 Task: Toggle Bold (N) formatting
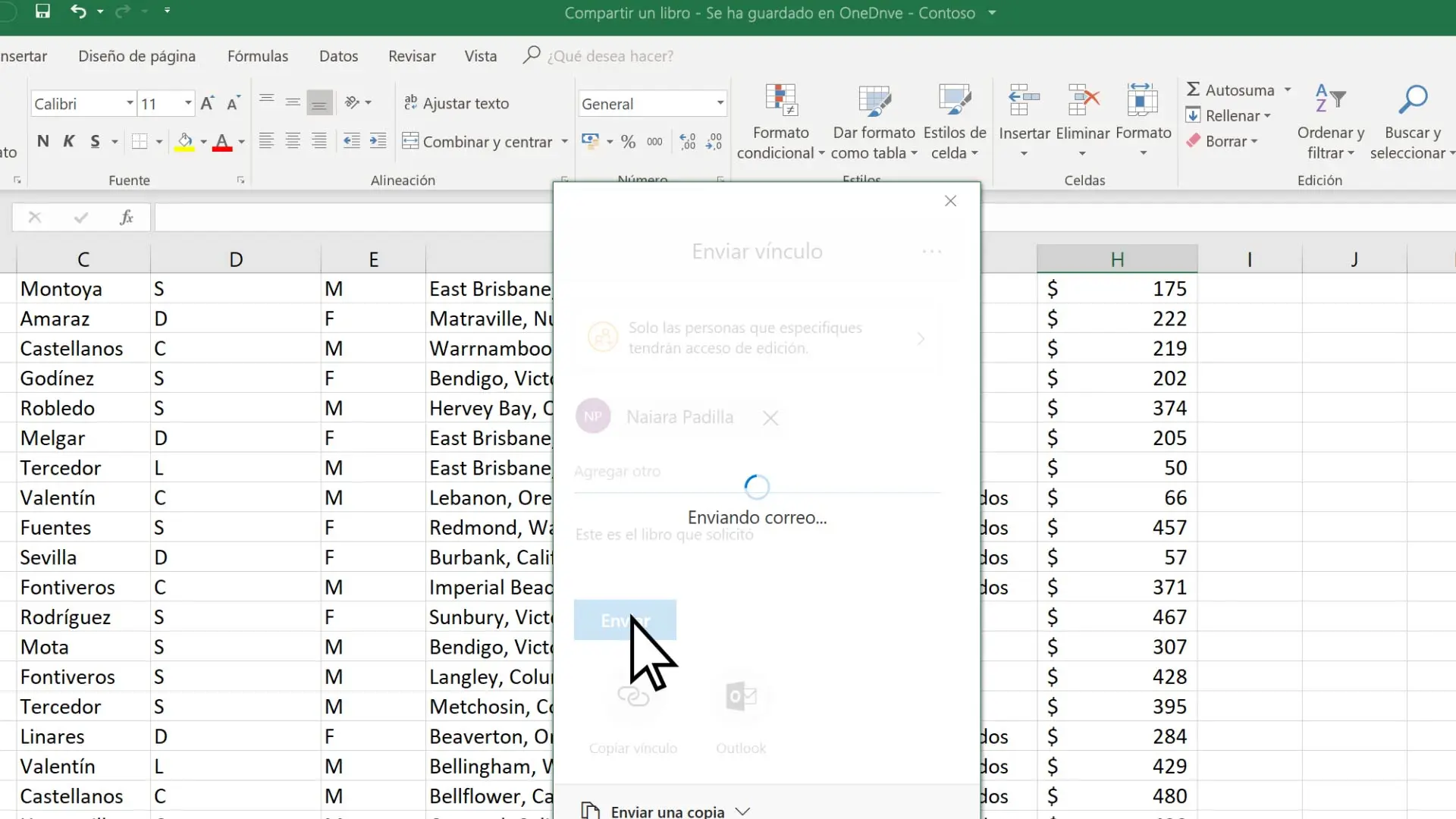[x=43, y=142]
